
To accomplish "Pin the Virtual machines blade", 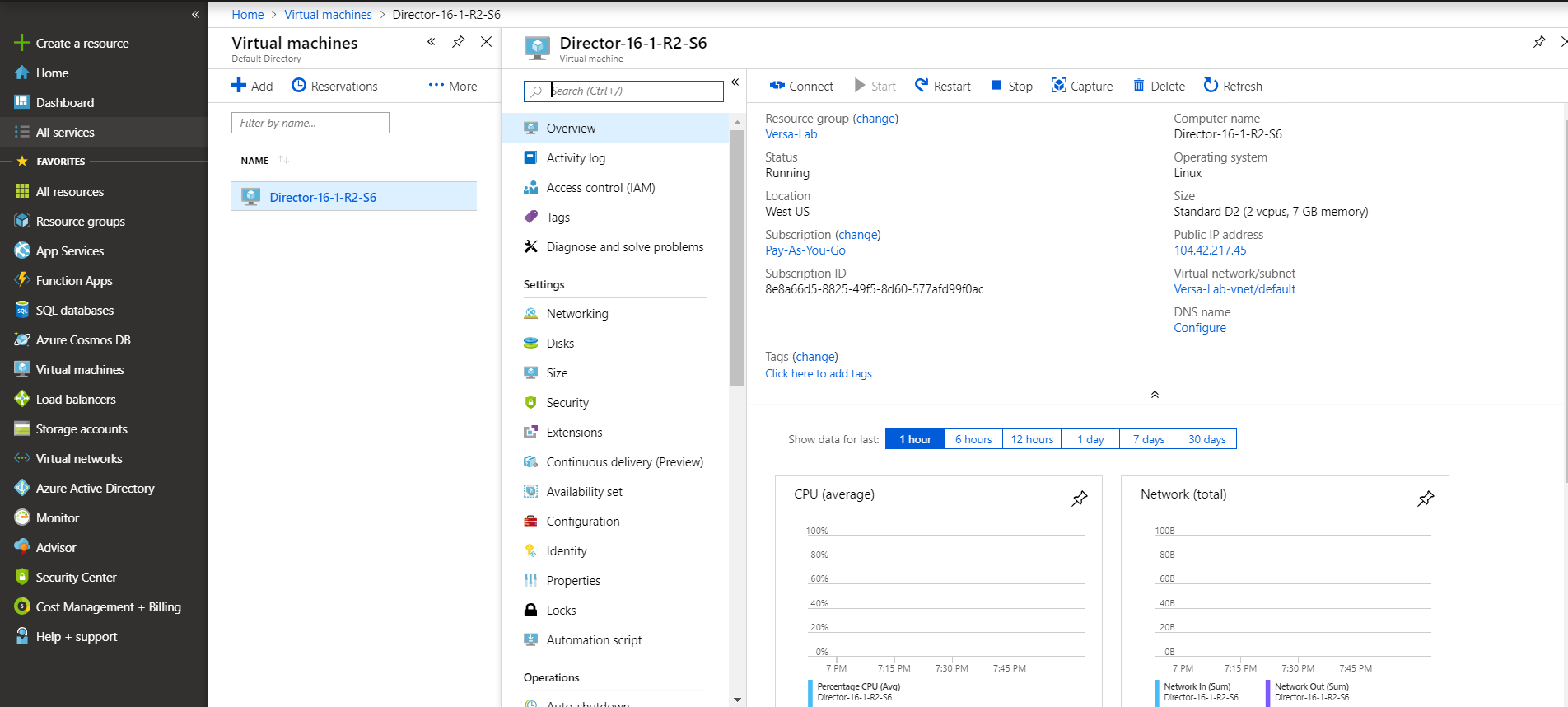I will tap(459, 42).
